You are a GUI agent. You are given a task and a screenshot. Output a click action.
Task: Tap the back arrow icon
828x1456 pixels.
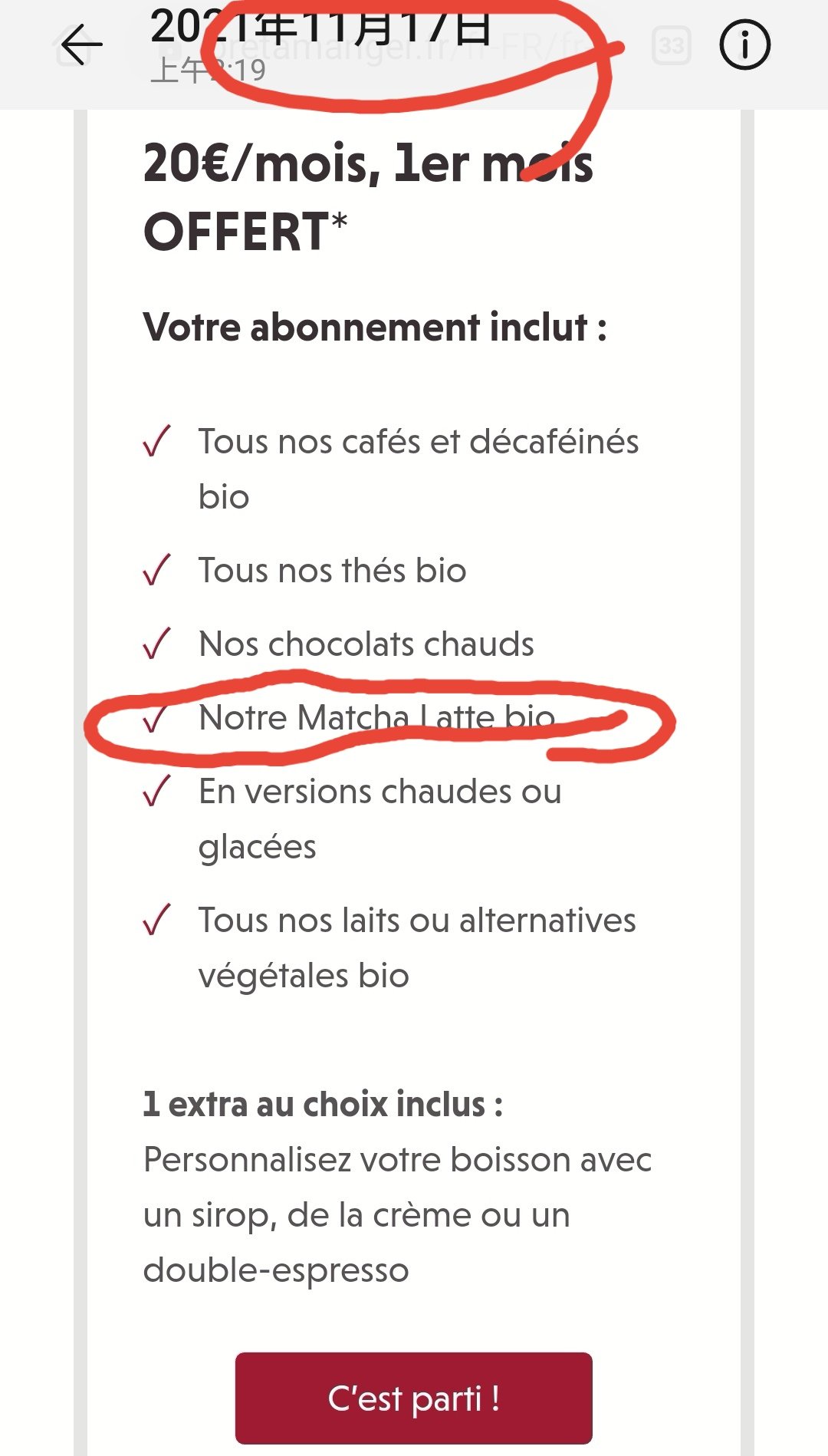point(81,45)
